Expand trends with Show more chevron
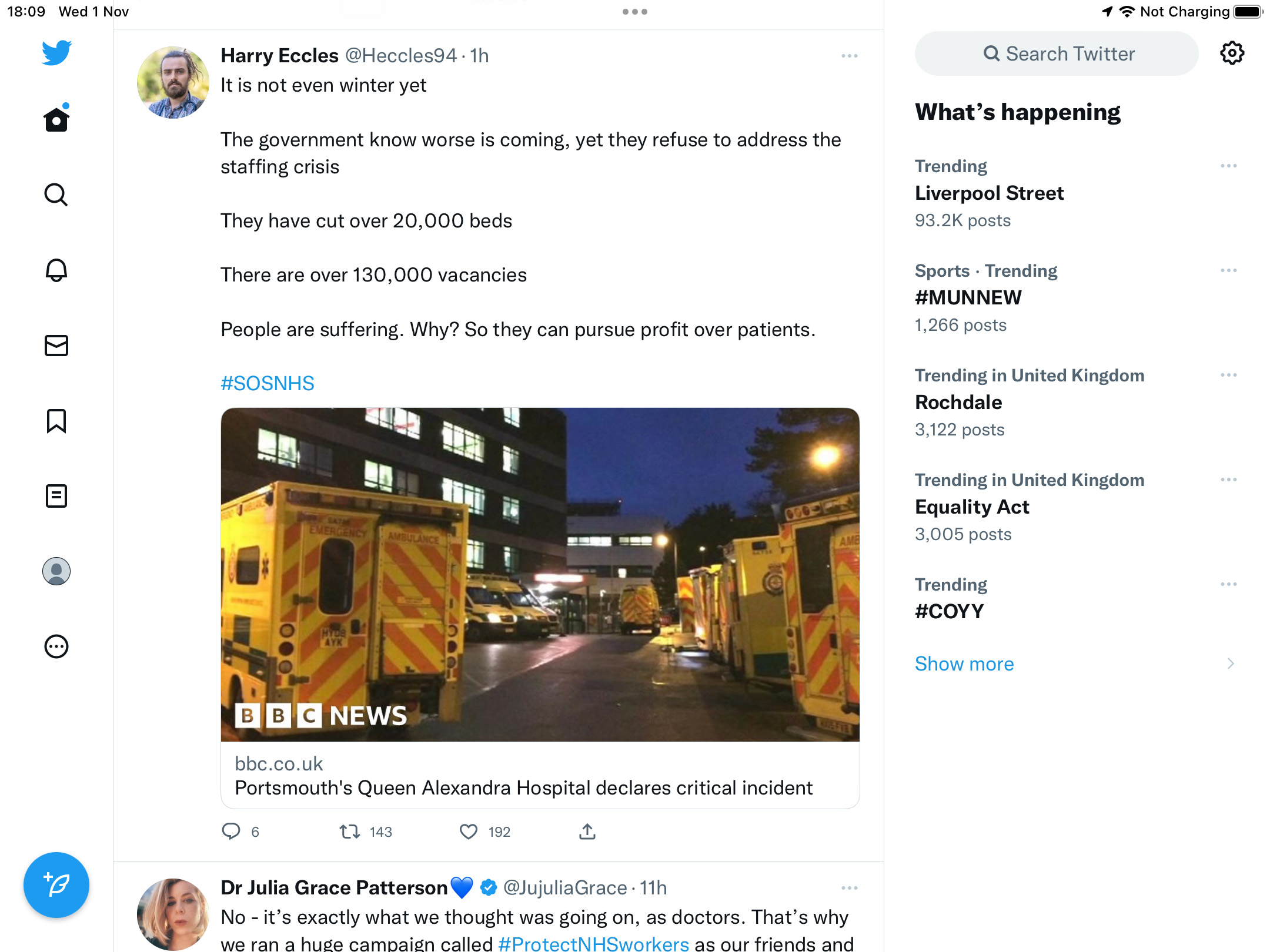The height and width of the screenshot is (952, 1270). pos(1231,663)
